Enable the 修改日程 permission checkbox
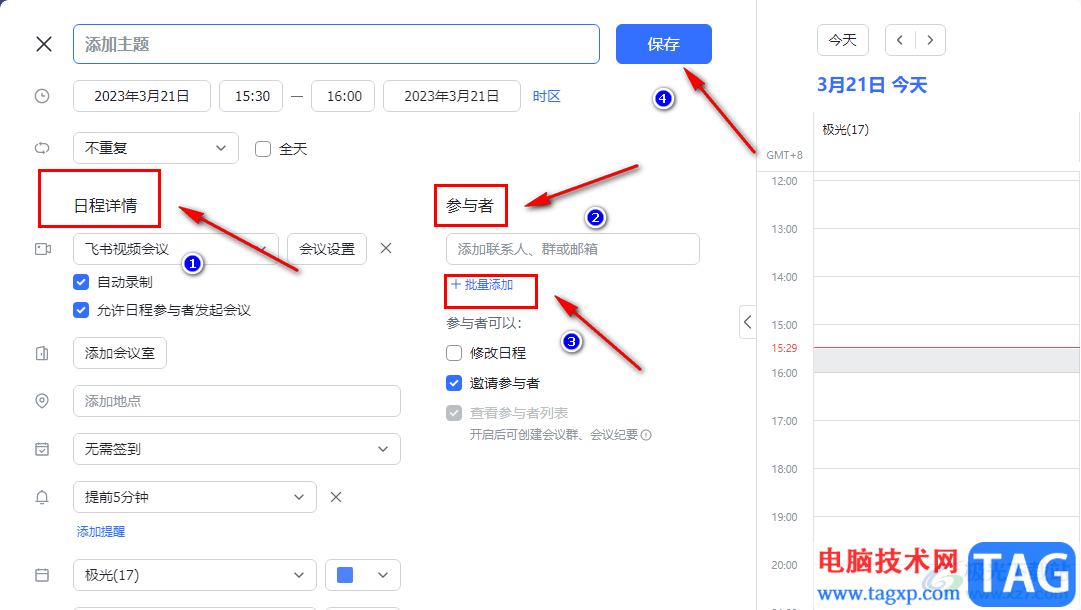The height and width of the screenshot is (610, 1081). click(454, 353)
